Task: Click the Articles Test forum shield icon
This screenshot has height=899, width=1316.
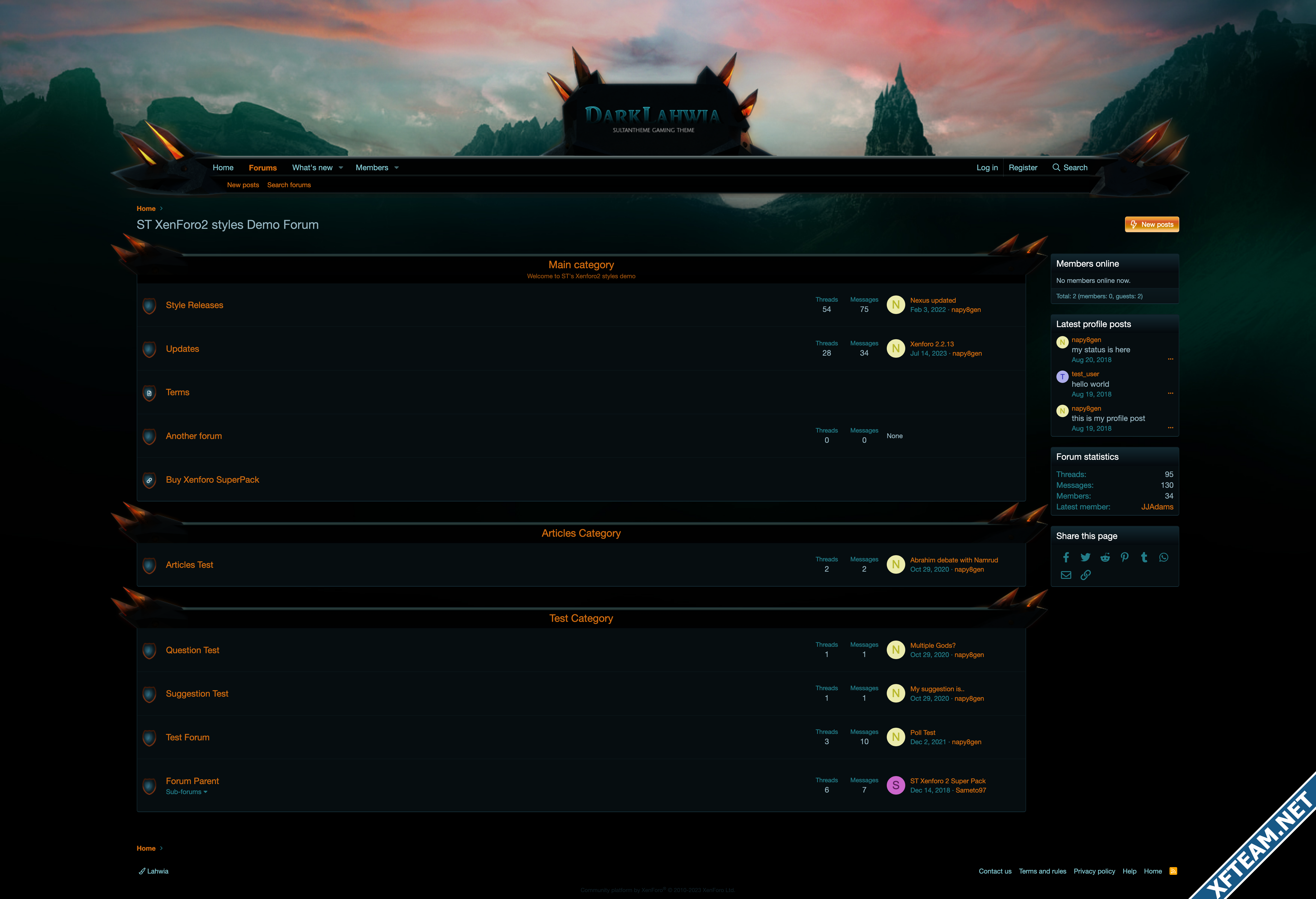Action: (150, 565)
